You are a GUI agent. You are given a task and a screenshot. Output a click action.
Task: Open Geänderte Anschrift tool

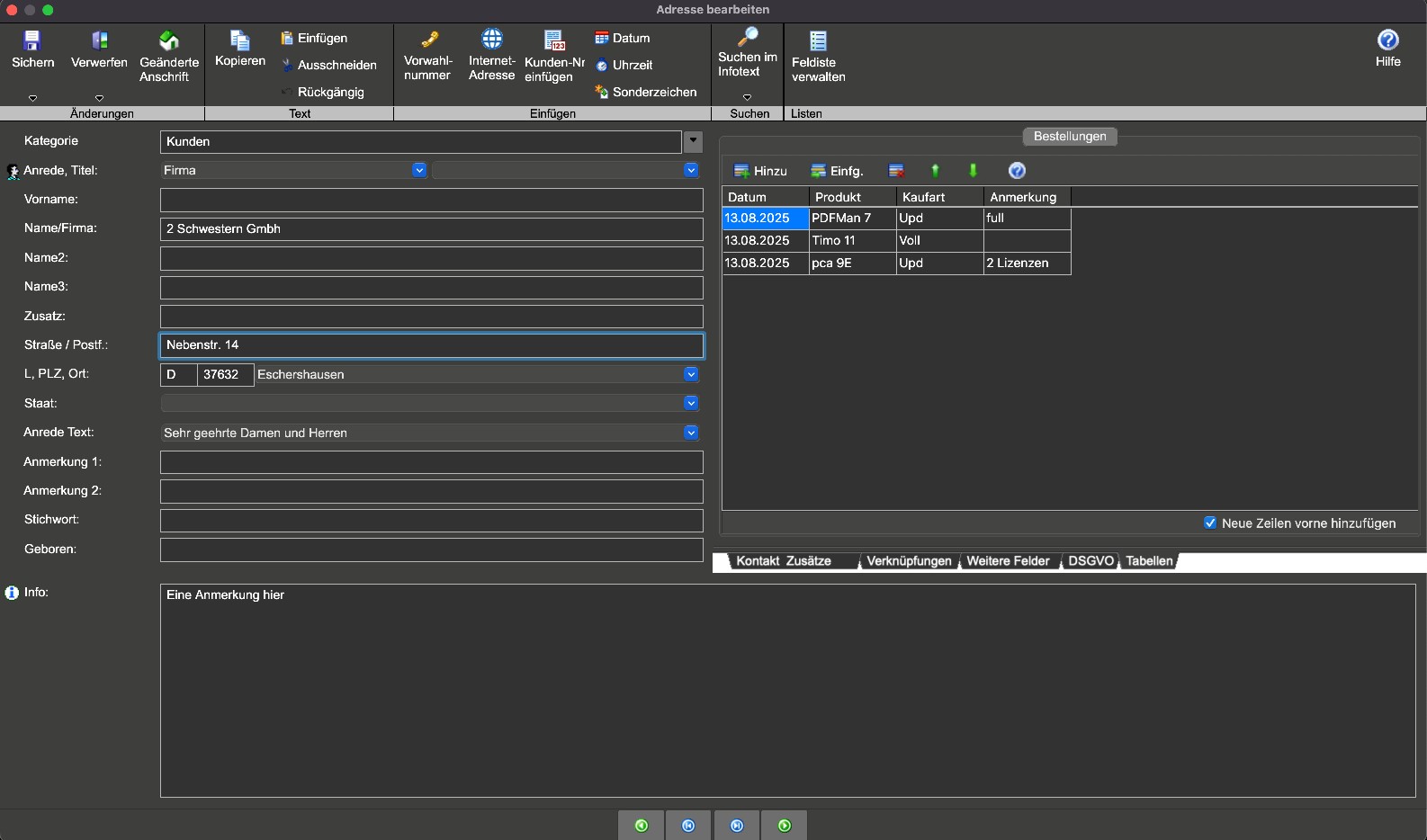tap(169, 57)
